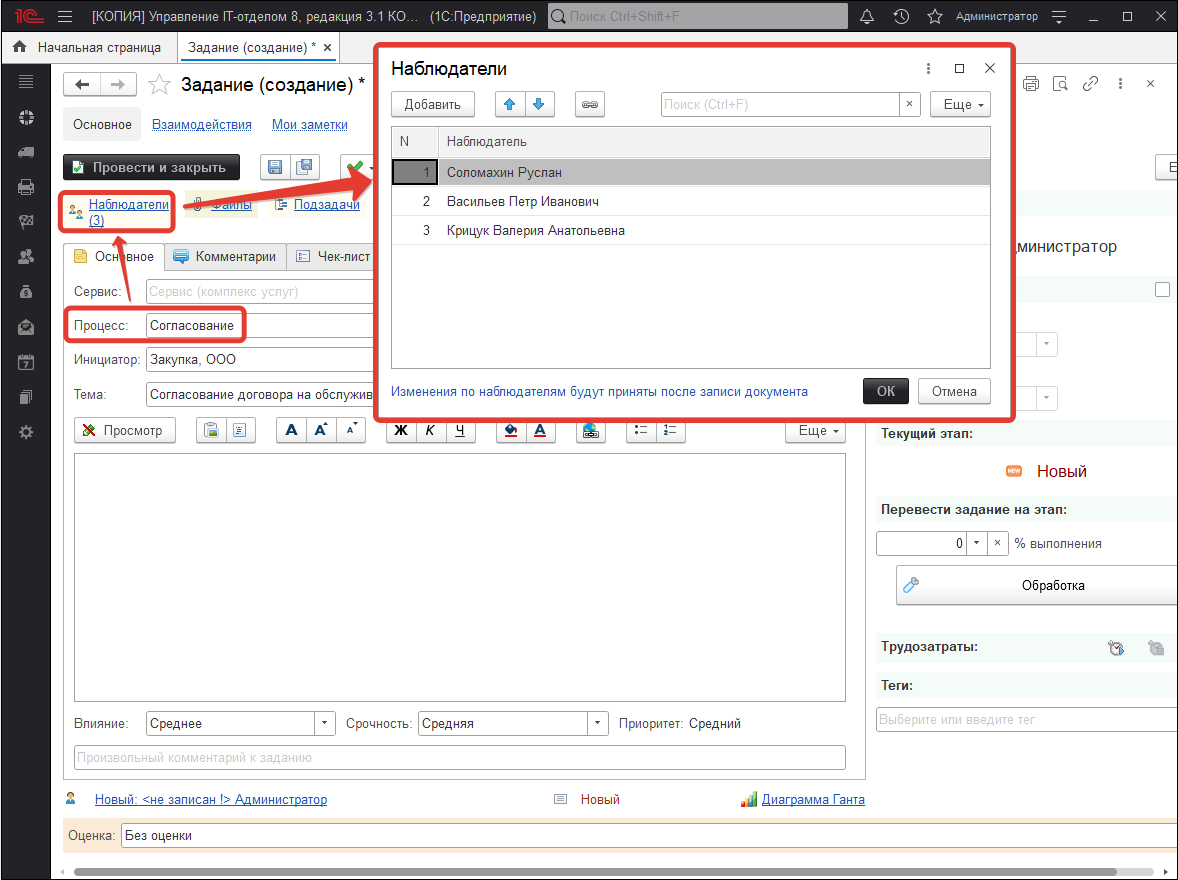Toggle bold text formatting (Ж)
This screenshot has height=880, width=1178.
(401, 430)
